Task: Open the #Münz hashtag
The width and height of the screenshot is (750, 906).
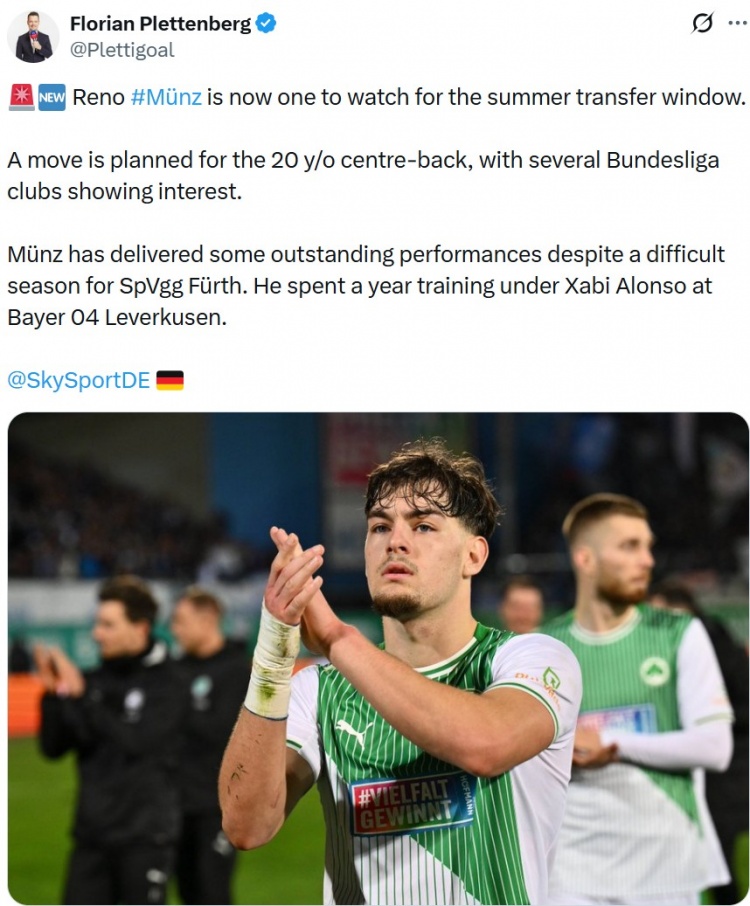Action: coord(166,97)
